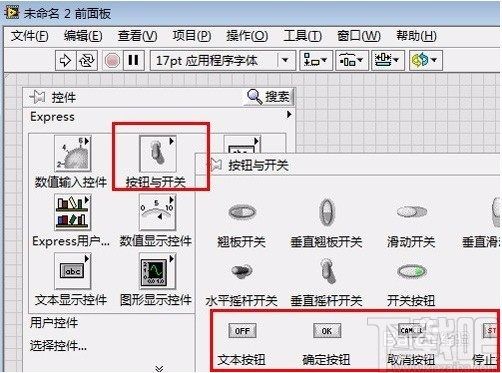This screenshot has height=373, width=502.
Task: Select the 垂直翘板开关 vertical rocker switch
Action: click(x=326, y=212)
